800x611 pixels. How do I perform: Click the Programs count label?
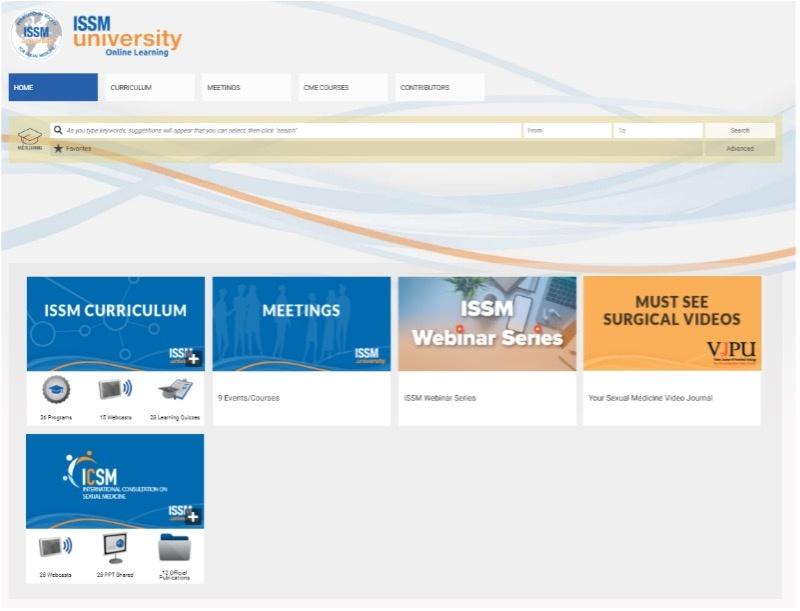pyautogui.click(x=56, y=417)
